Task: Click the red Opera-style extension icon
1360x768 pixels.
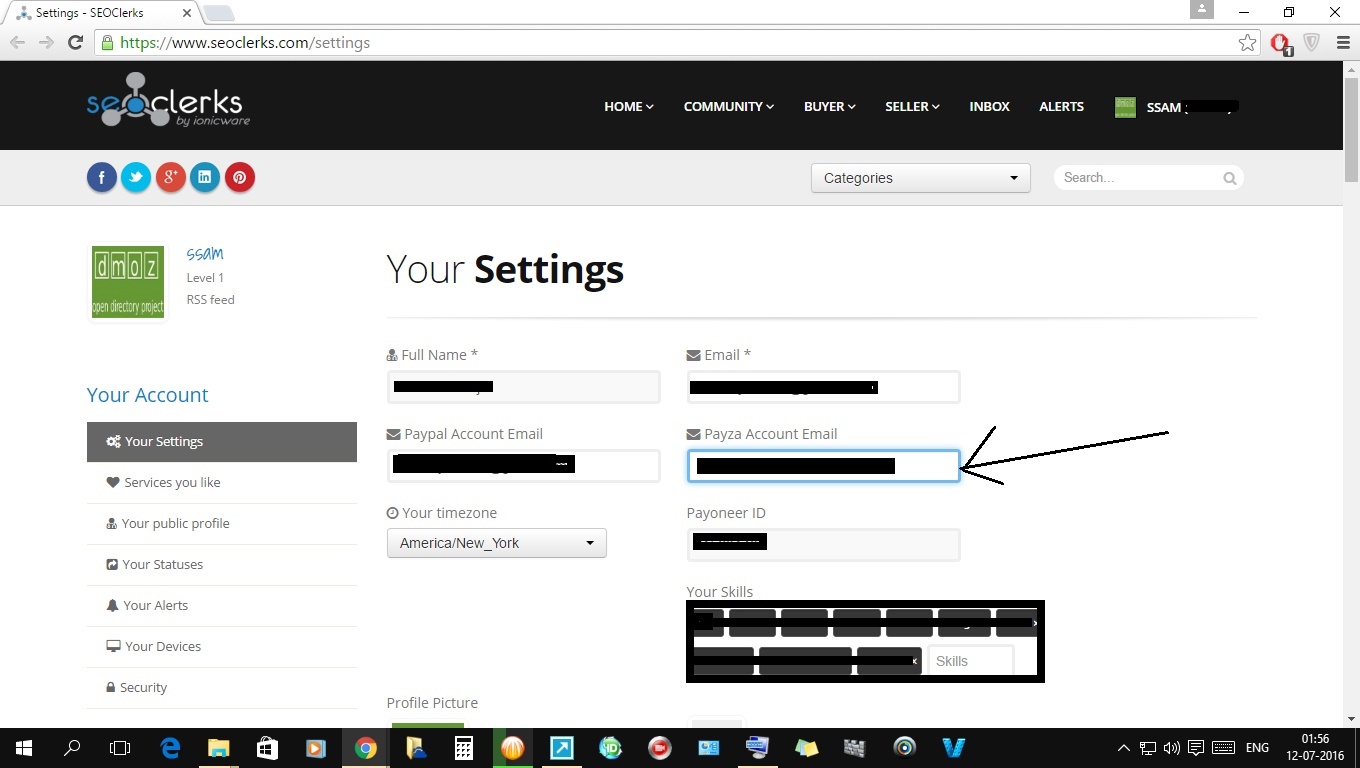Action: 1280,43
